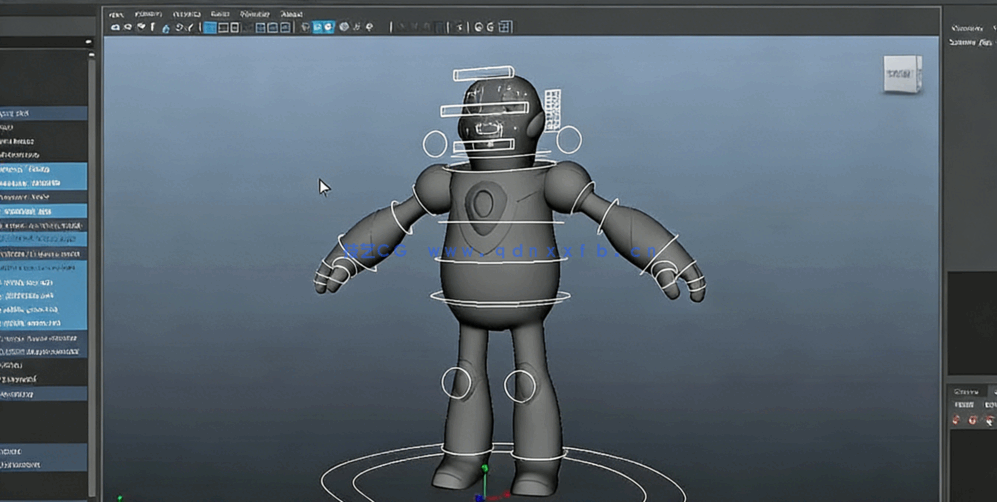Toggle the circular icon second from toolbar end
This screenshot has width=997, height=502.
490,28
